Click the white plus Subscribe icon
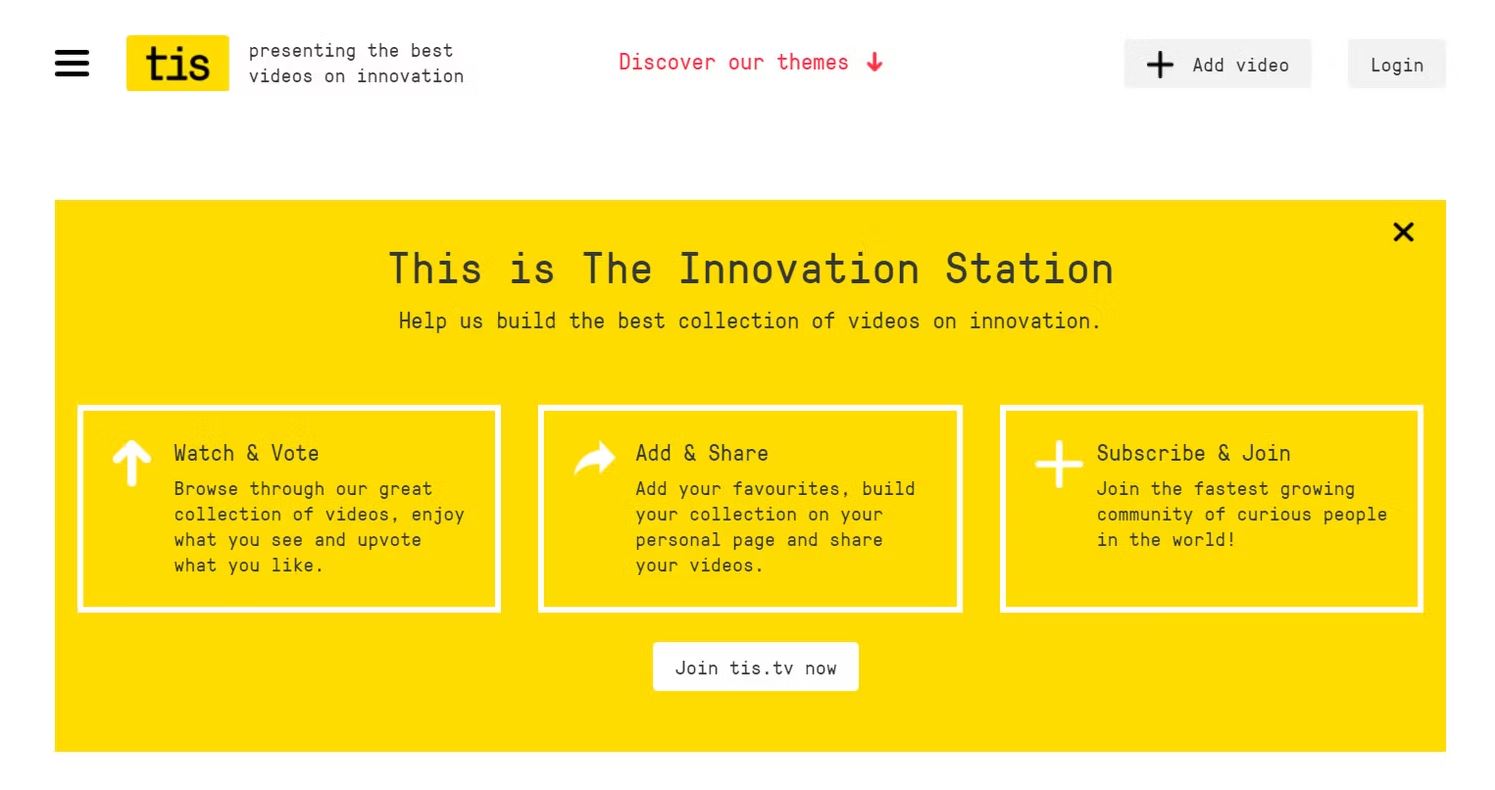 [1058, 464]
